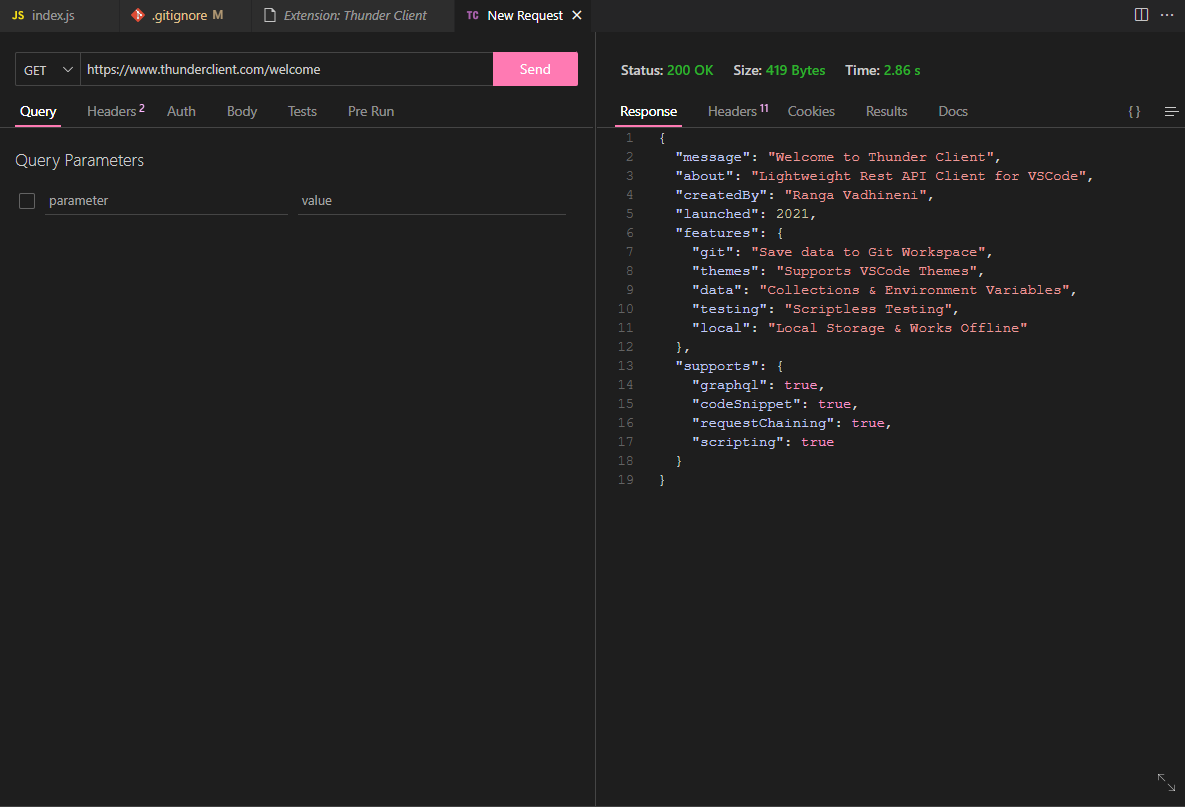Viewport: 1185px width, 807px height.
Task: Tick the query parameter checkbox
Action: 27,201
